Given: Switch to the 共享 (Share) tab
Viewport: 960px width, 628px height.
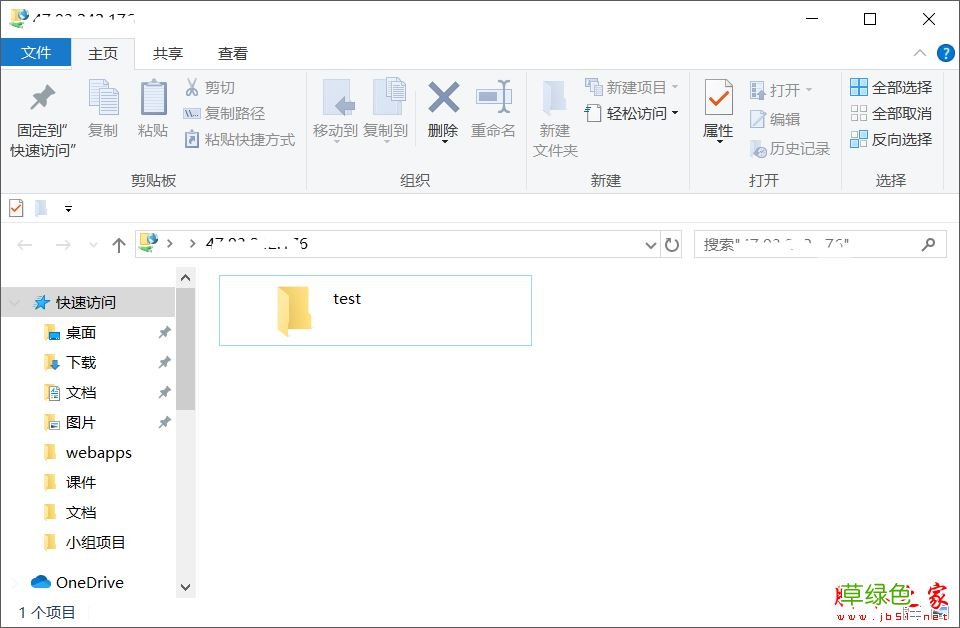Looking at the screenshot, I should pos(167,53).
